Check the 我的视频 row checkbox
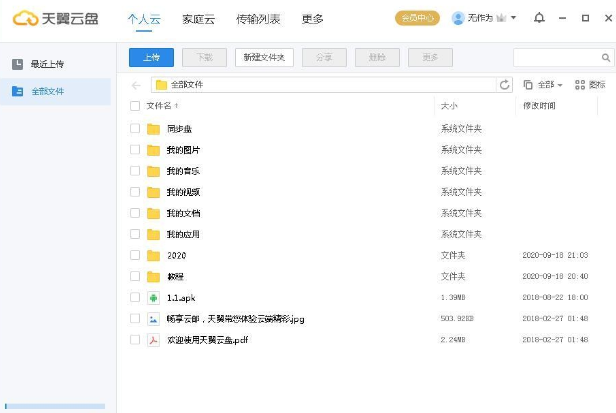Viewport: 616px width, 413px height. (x=135, y=192)
